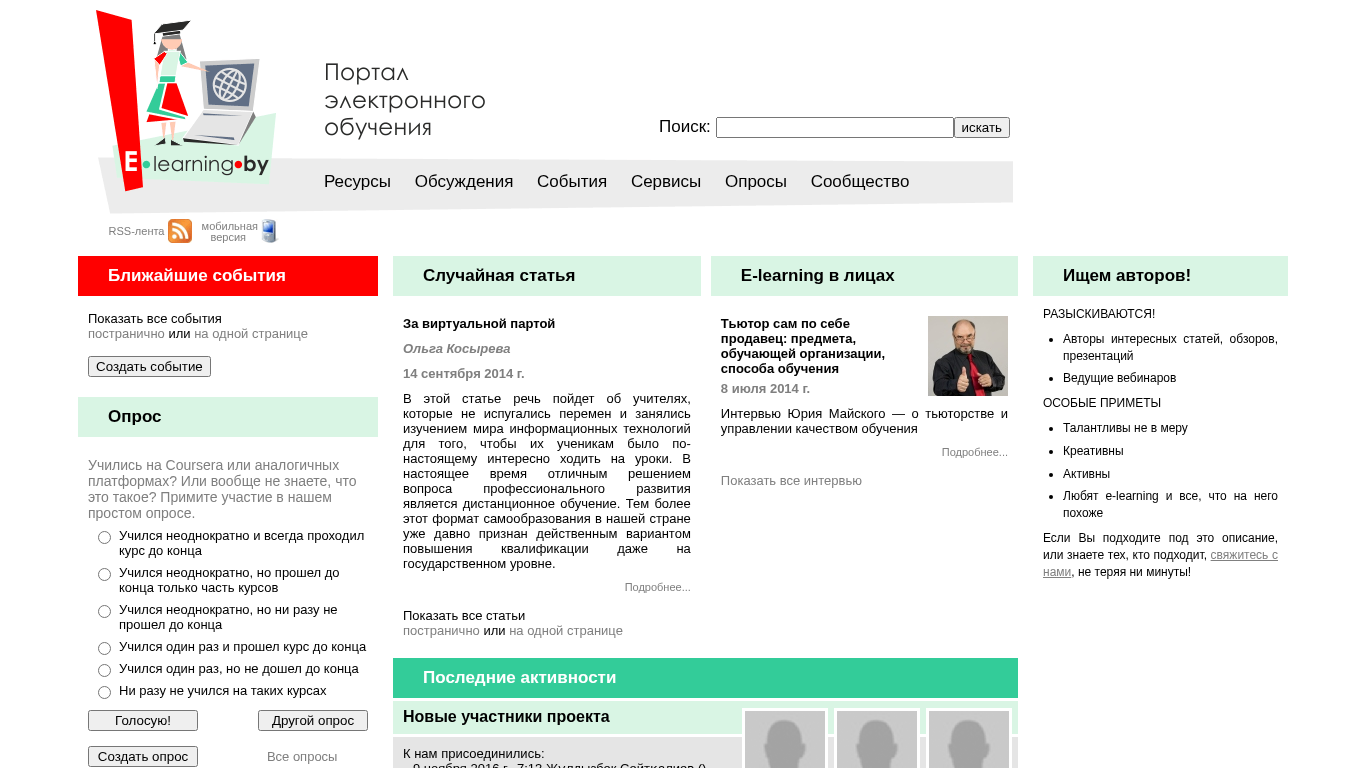The image size is (1366, 768).
Task: Click list item 'Ведущие вебинаров'
Action: click(1119, 378)
